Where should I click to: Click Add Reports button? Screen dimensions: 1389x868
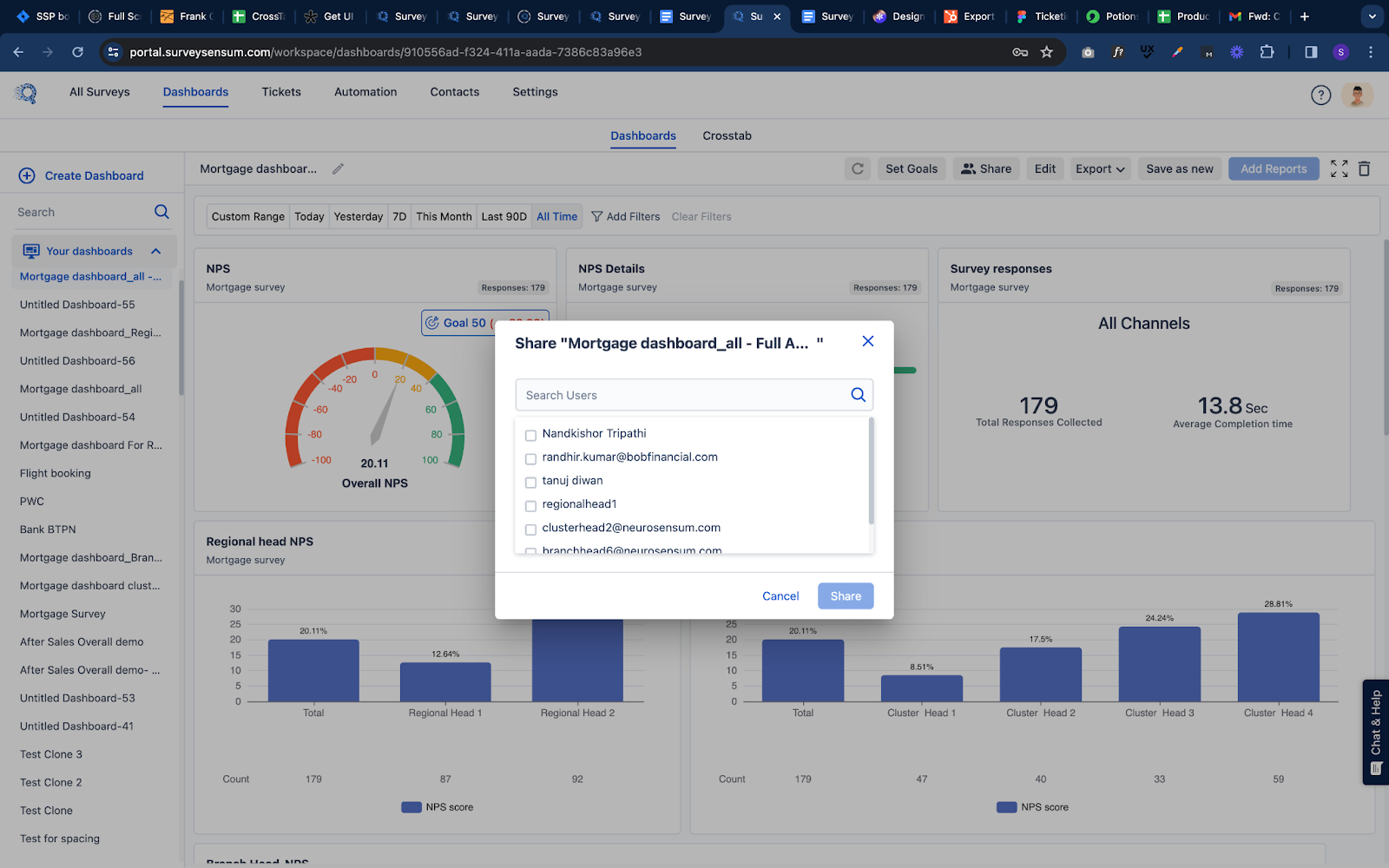point(1274,169)
